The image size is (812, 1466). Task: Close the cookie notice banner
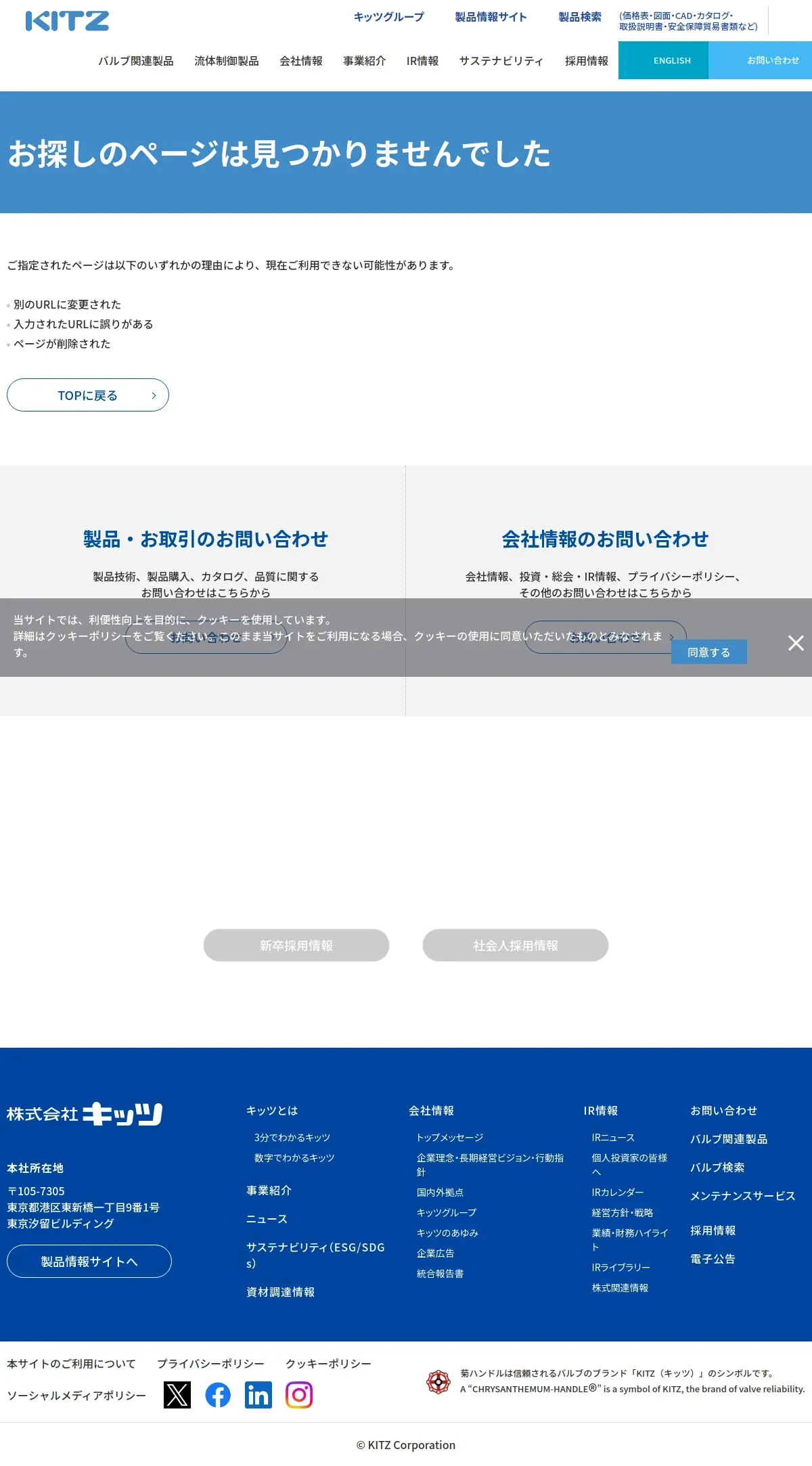pyautogui.click(x=796, y=643)
